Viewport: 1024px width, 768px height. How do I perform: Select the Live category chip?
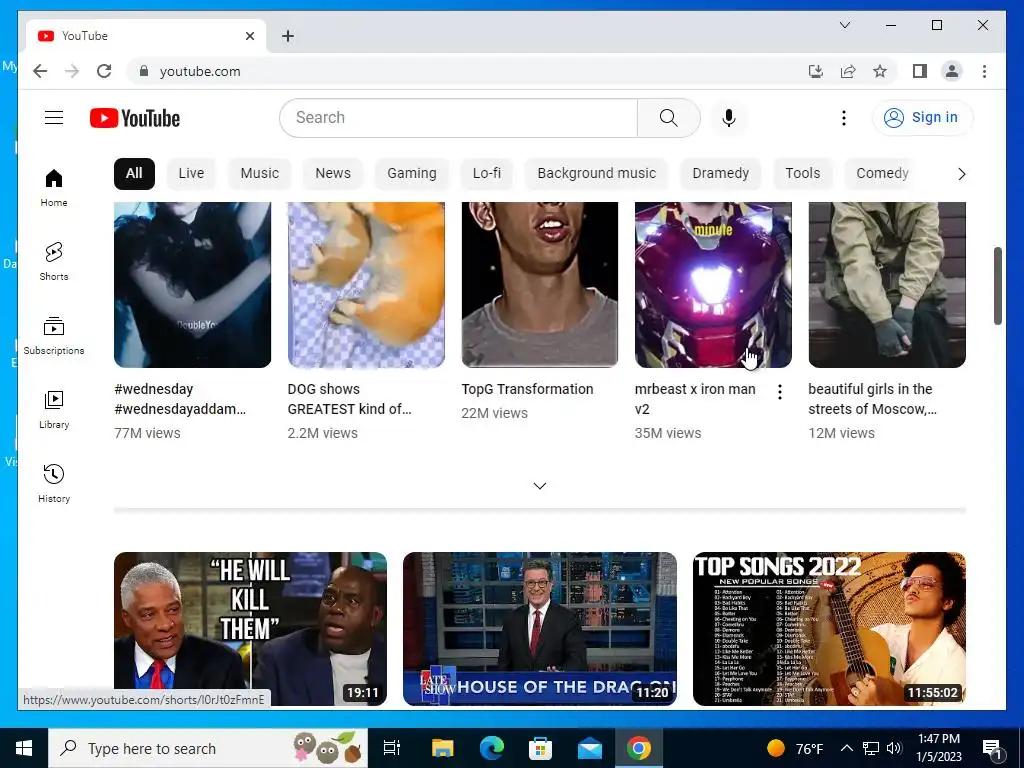pyautogui.click(x=191, y=174)
